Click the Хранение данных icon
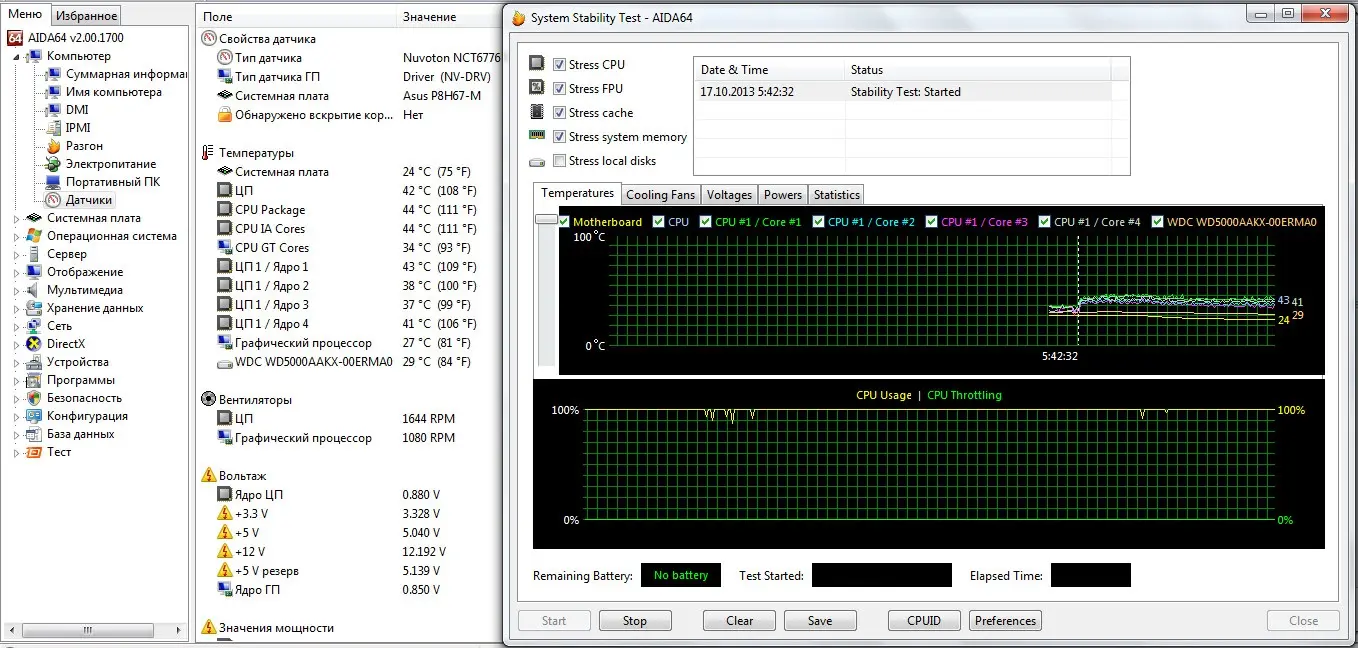The height and width of the screenshot is (648, 1358). (34, 308)
